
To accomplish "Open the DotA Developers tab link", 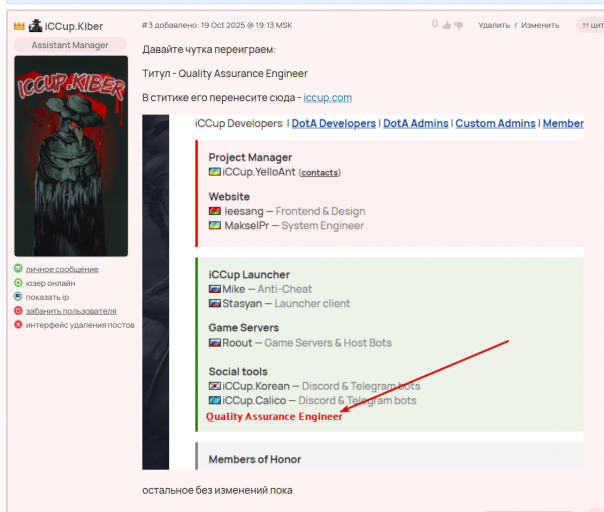I will click(x=334, y=123).
